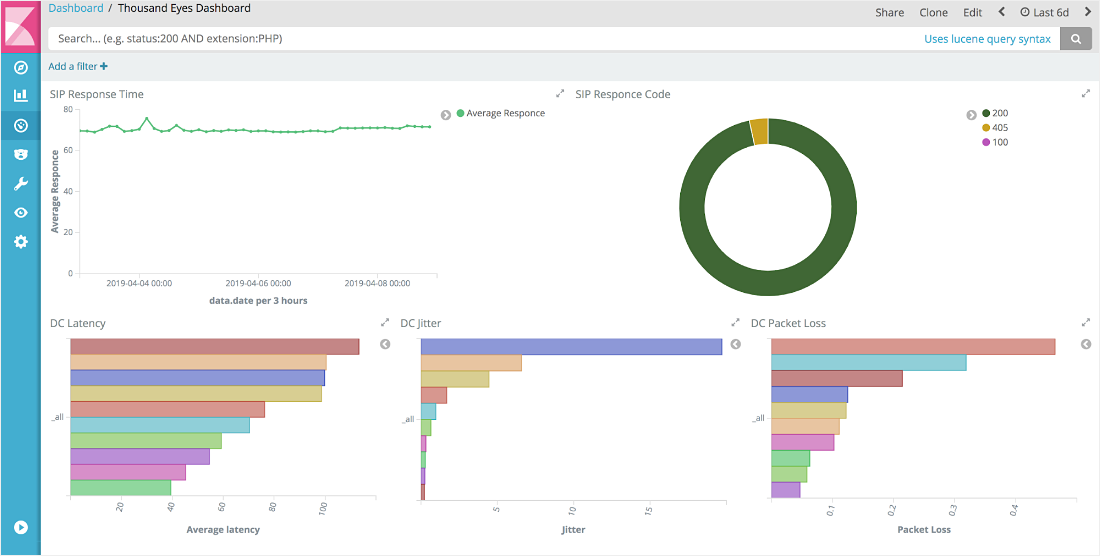
Task: Click the magnifier search submit button
Action: 1076,39
